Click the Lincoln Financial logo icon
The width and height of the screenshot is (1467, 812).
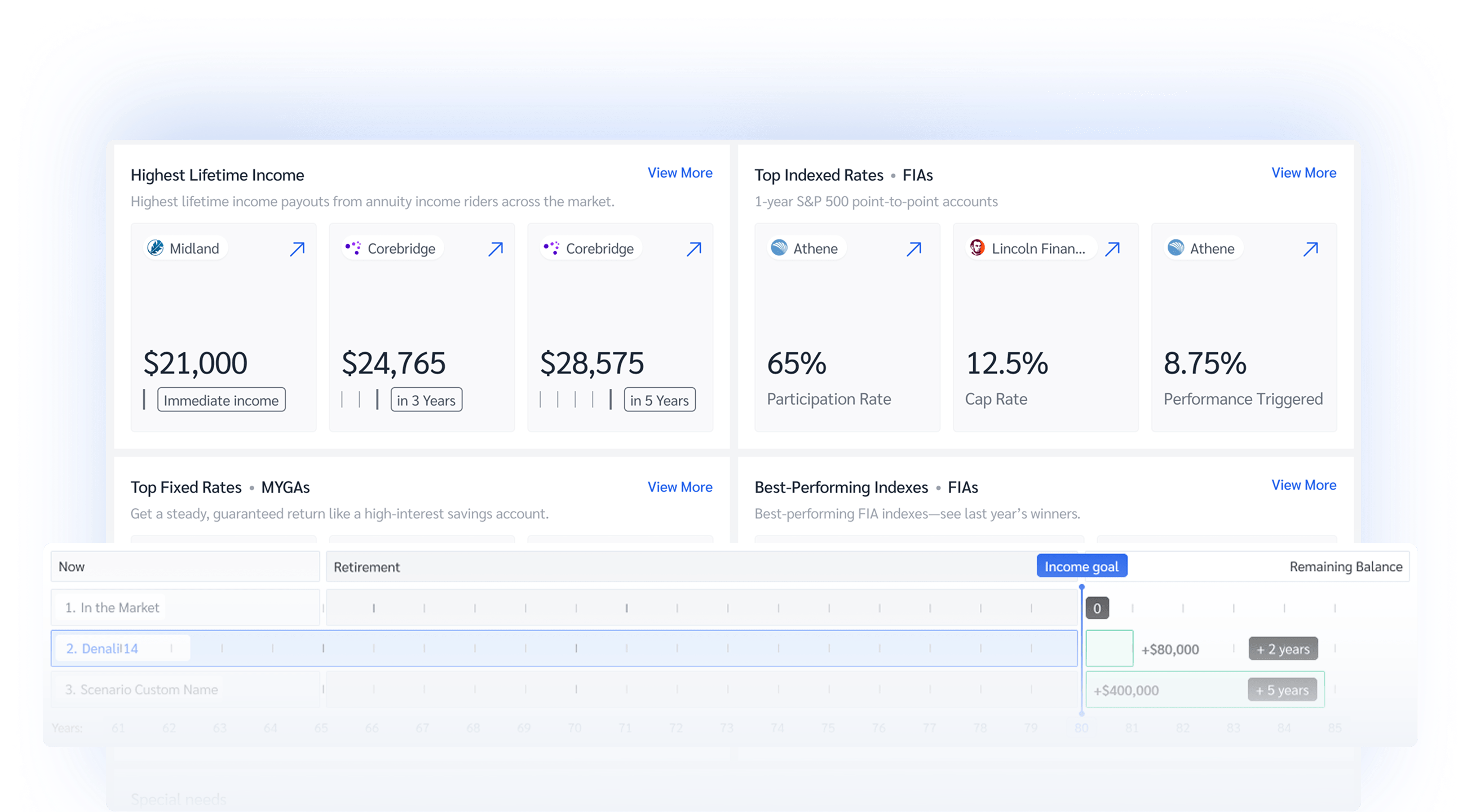(x=977, y=248)
